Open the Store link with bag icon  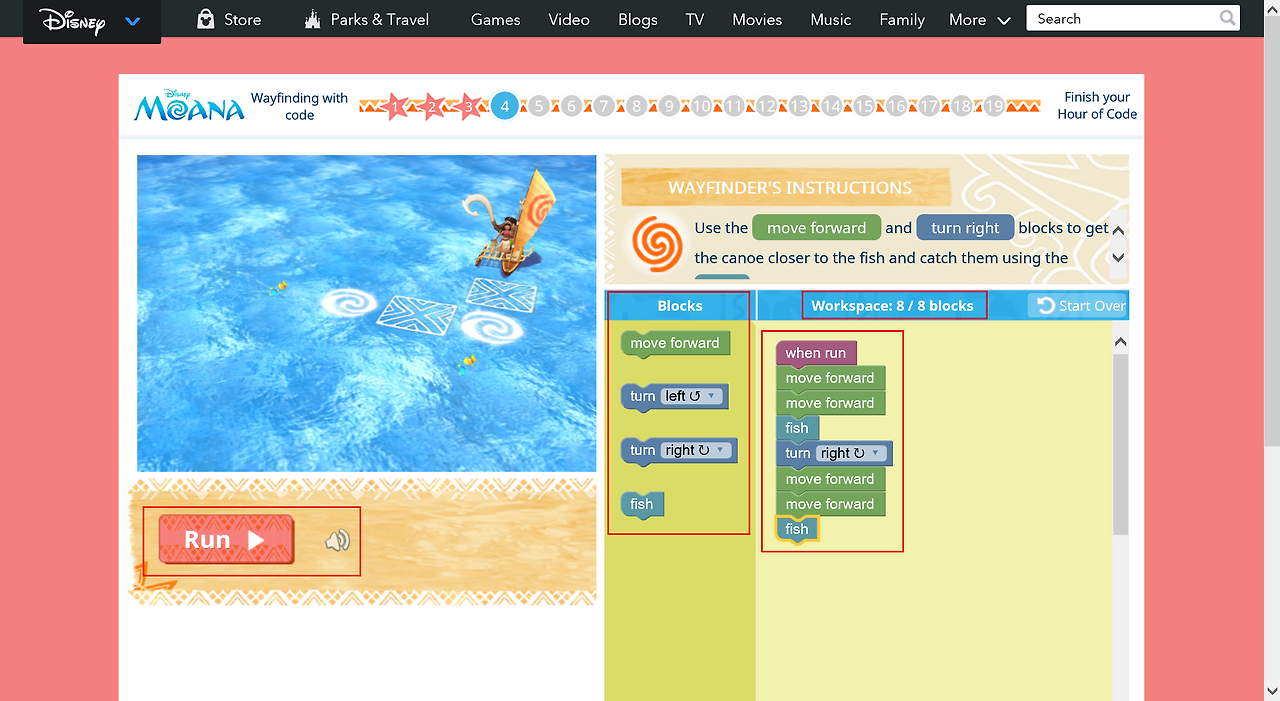[x=229, y=19]
